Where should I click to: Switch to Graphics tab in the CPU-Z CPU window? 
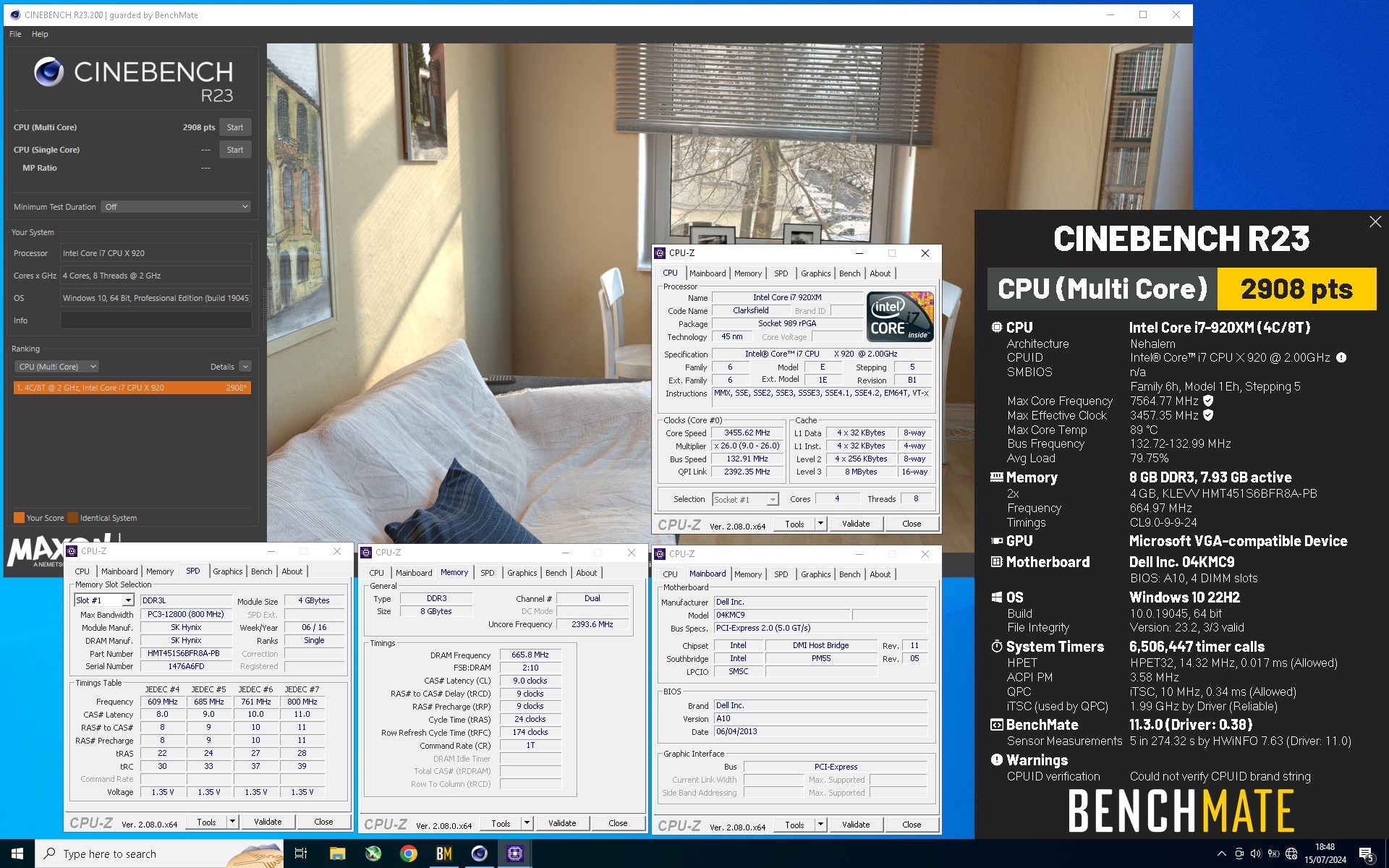(x=815, y=273)
